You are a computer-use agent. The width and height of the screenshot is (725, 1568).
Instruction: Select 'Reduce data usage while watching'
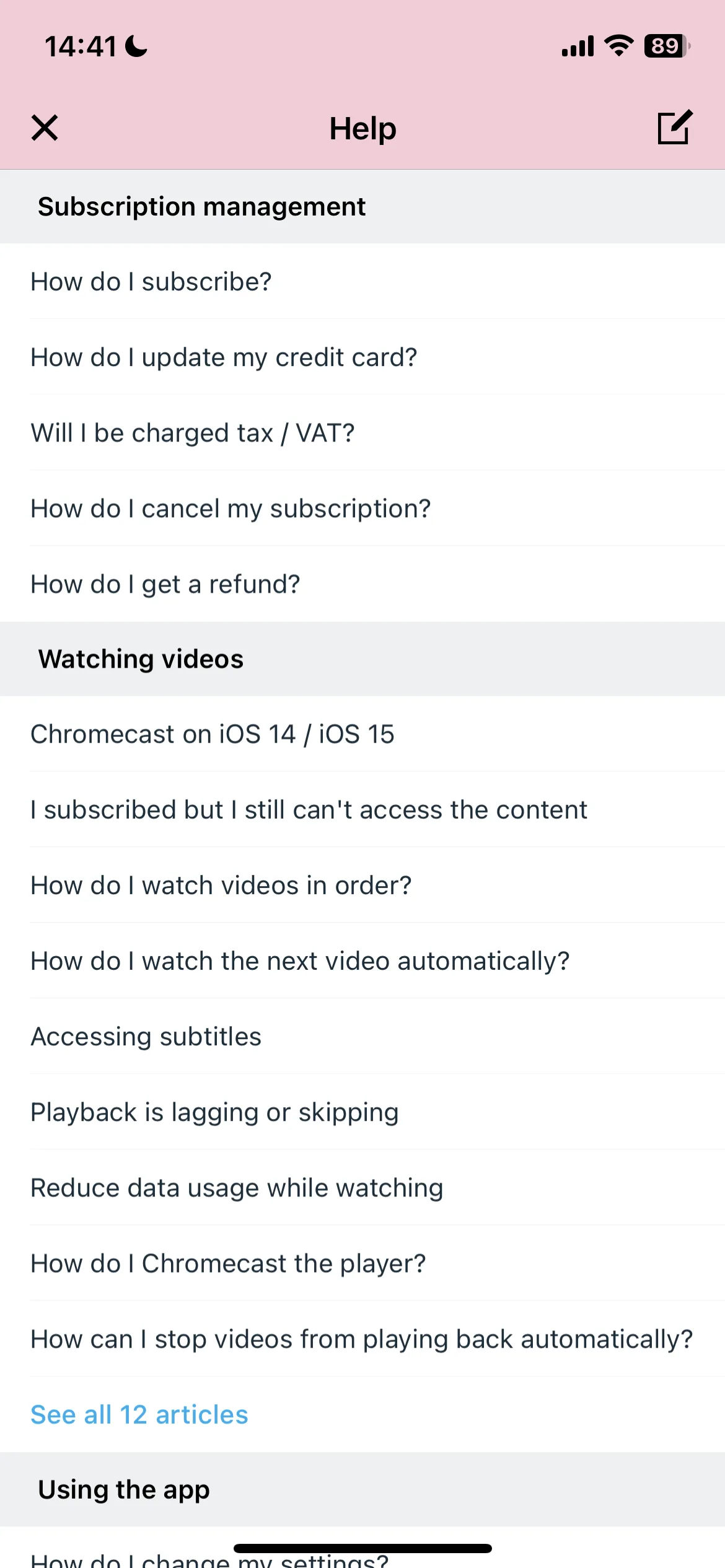pyautogui.click(x=362, y=1188)
